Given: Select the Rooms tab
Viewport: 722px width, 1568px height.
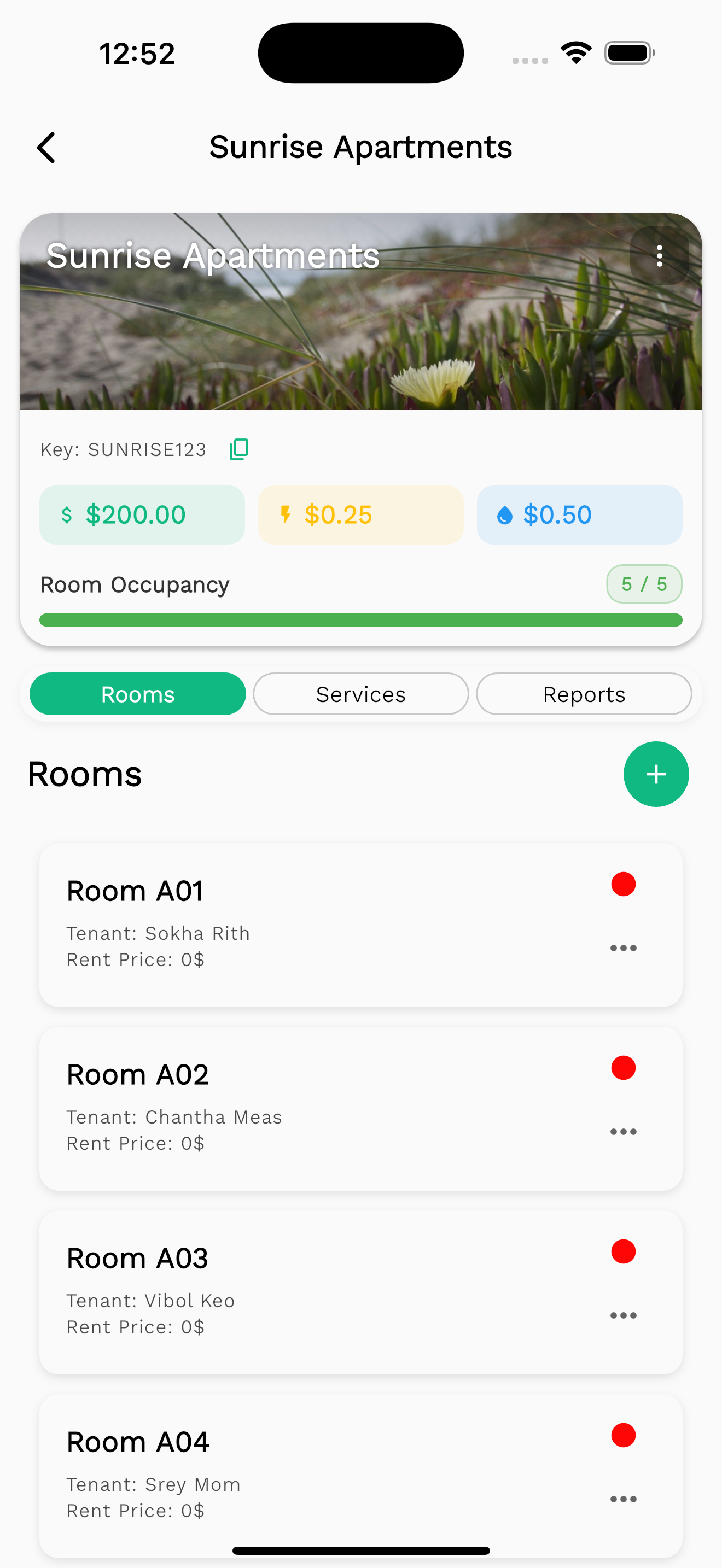Looking at the screenshot, I should click(x=138, y=694).
